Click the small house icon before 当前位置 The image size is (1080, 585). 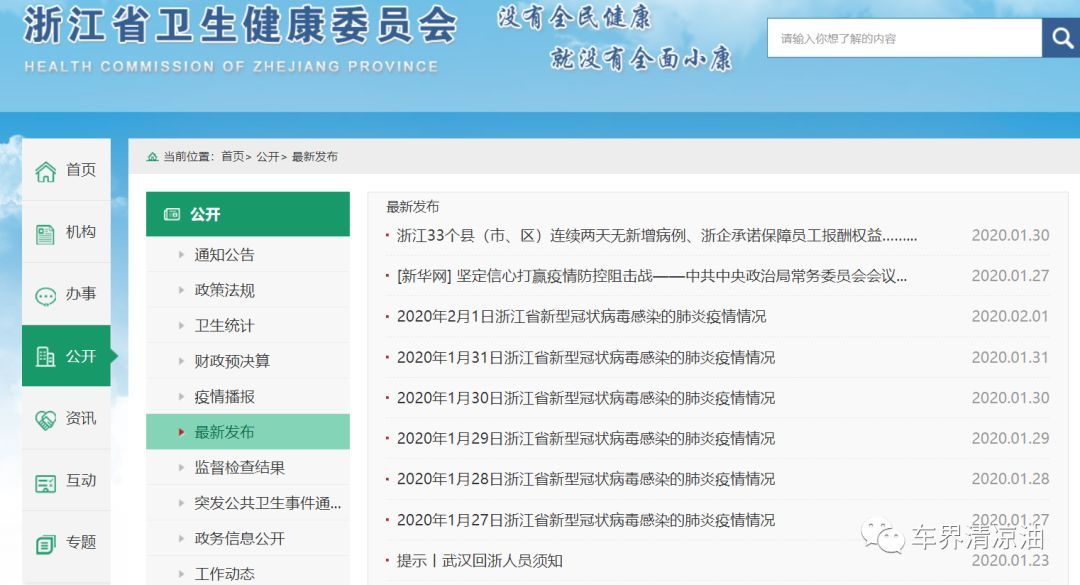153,157
